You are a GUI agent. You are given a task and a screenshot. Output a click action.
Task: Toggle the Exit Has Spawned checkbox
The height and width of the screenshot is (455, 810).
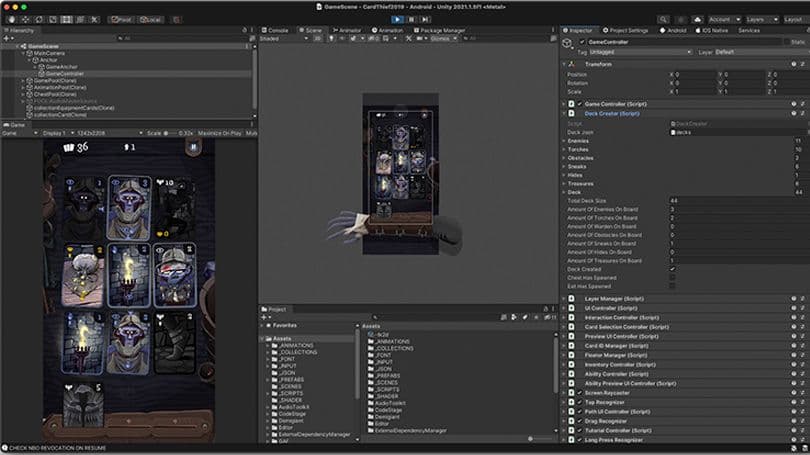(x=673, y=286)
